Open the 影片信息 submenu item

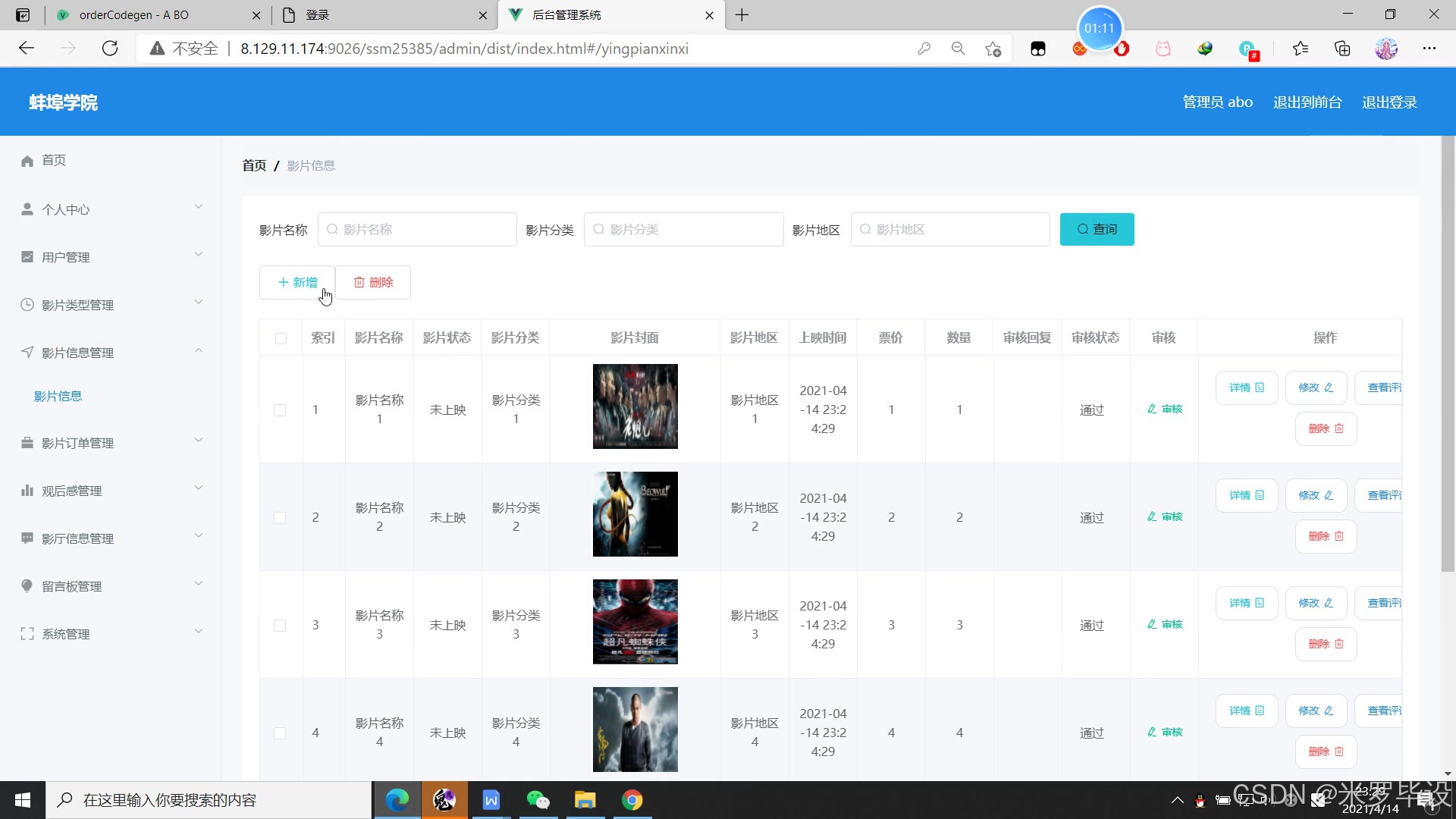pos(58,397)
